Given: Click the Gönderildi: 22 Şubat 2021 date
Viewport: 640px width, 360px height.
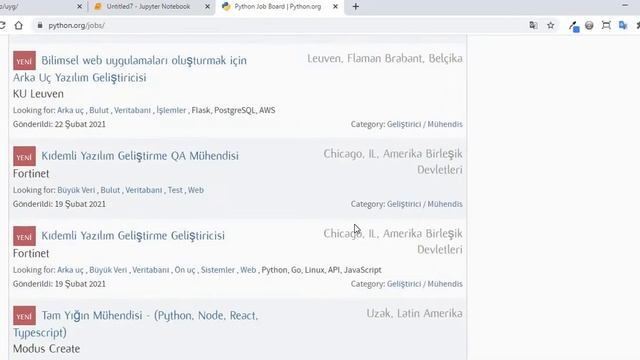Looking at the screenshot, I should point(59,124).
